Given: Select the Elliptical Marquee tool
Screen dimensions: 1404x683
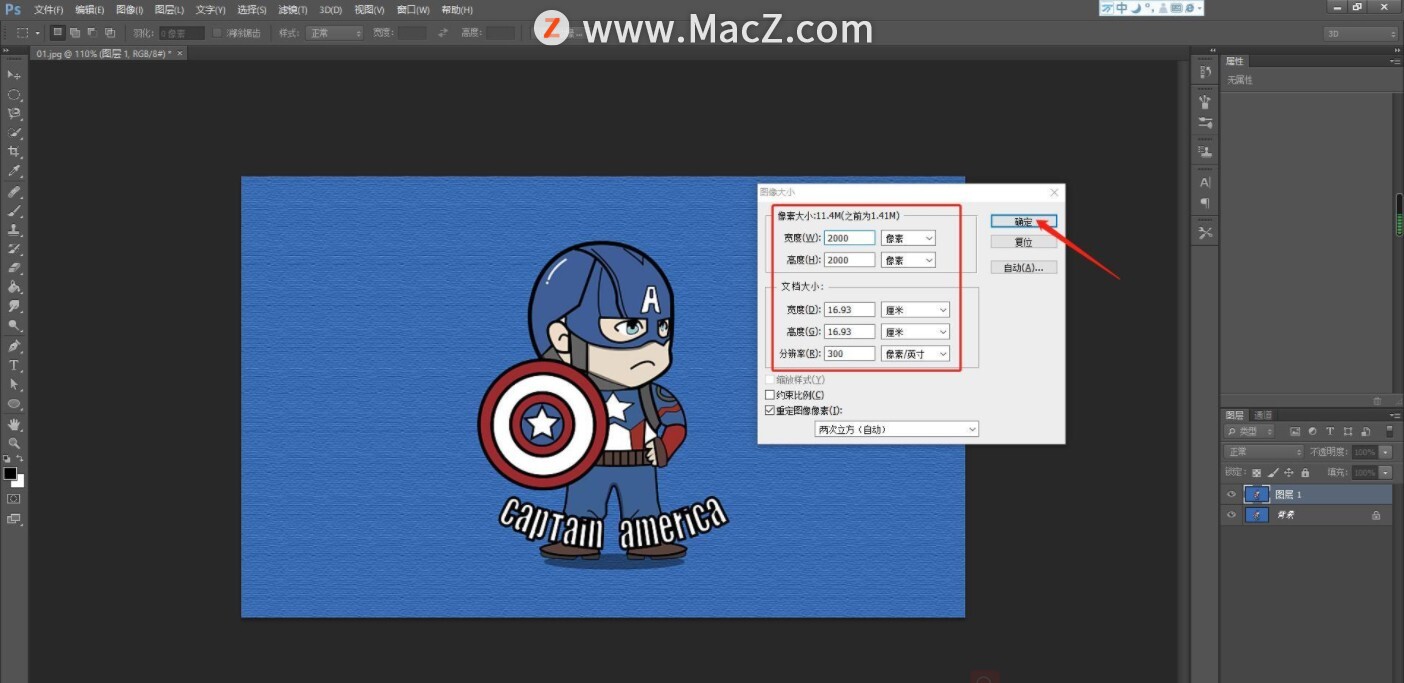Looking at the screenshot, I should [x=14, y=95].
